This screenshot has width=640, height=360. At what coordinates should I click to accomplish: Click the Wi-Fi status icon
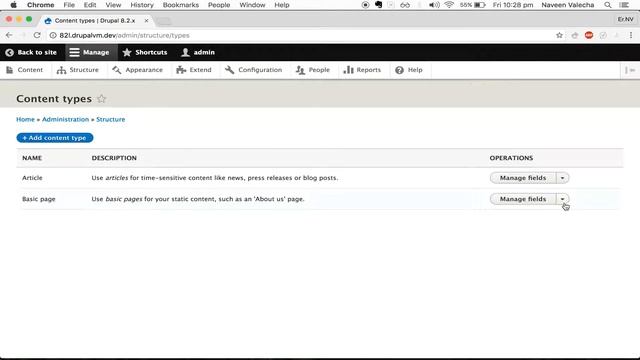tap(449, 5)
